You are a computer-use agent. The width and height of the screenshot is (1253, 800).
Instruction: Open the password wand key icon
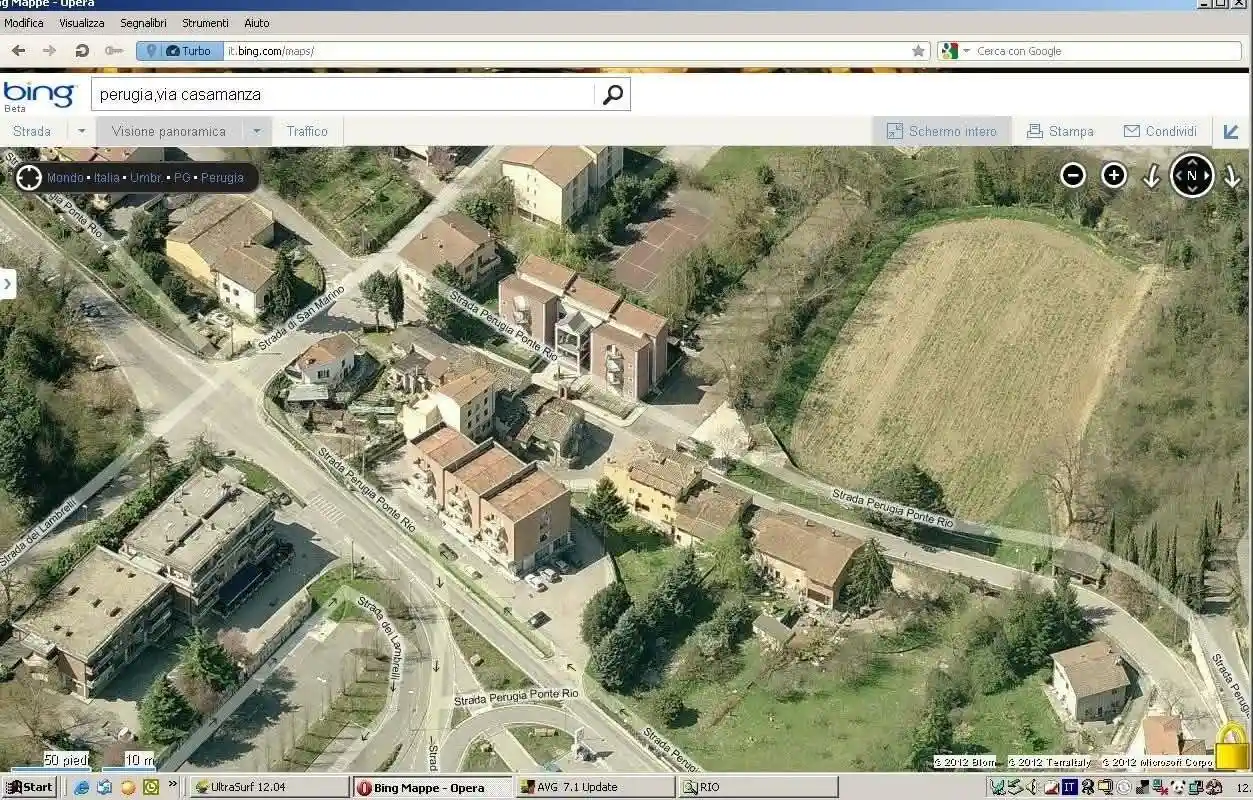tap(114, 50)
